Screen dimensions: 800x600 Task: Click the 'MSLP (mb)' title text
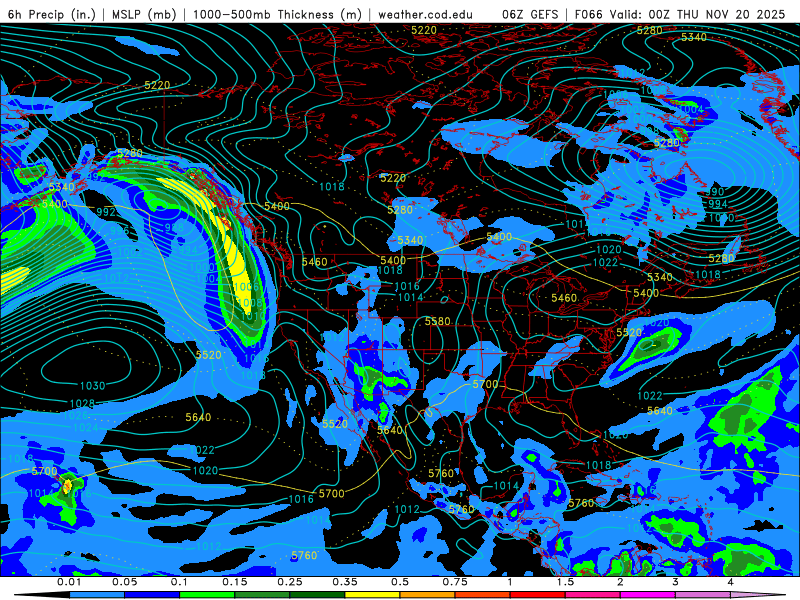(144, 14)
